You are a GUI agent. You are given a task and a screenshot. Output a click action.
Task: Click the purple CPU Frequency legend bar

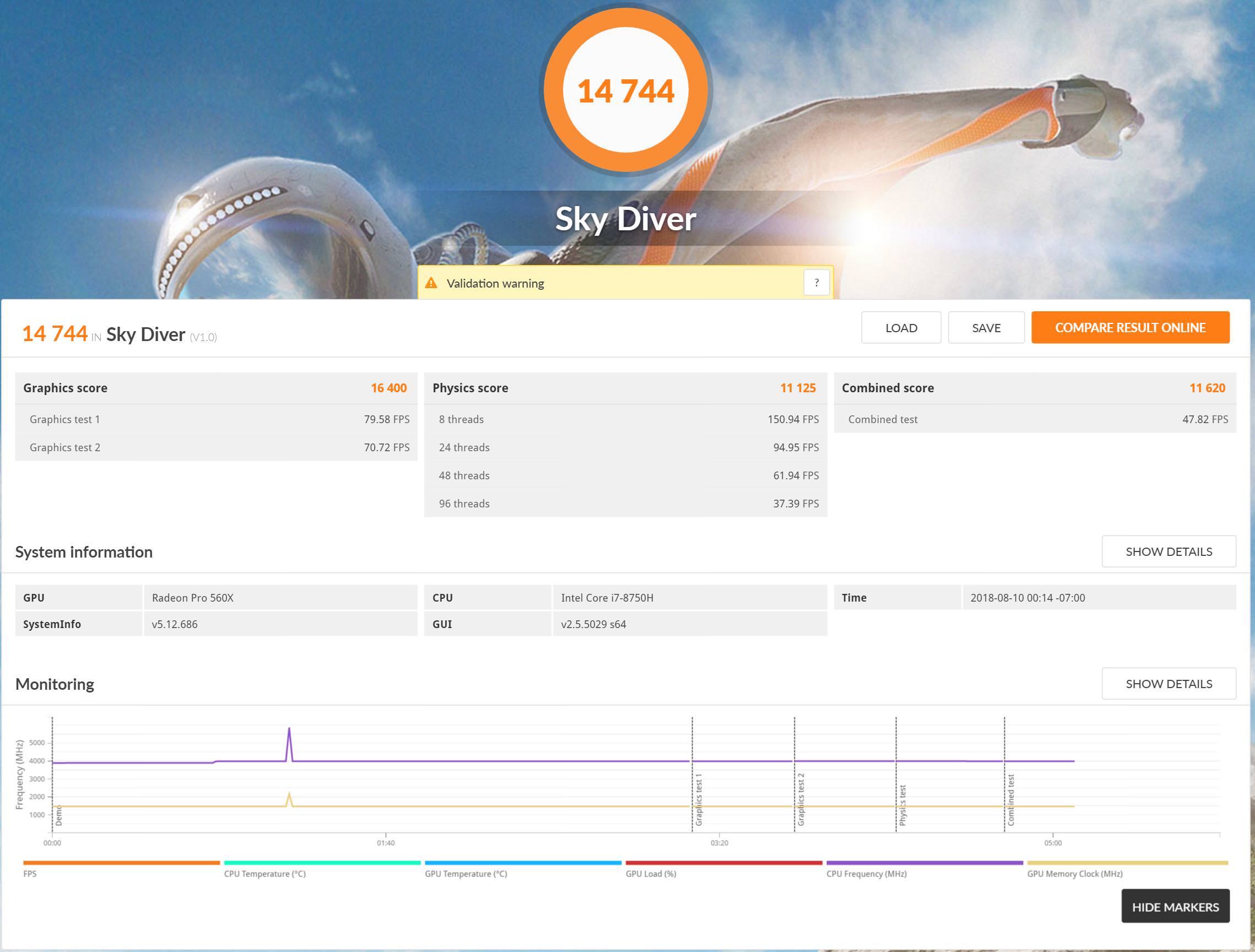click(924, 863)
